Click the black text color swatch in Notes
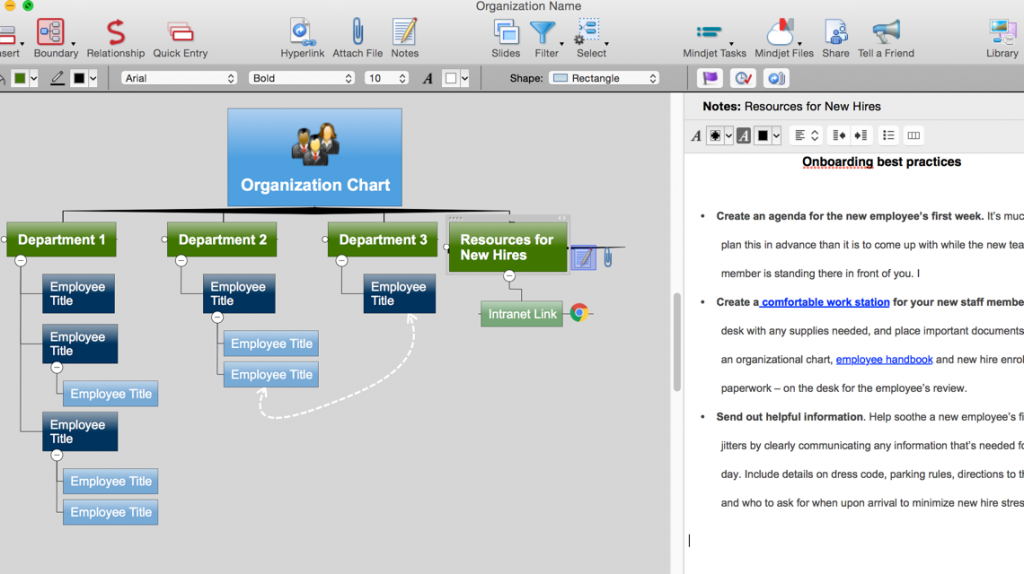The image size is (1024, 574). (762, 136)
